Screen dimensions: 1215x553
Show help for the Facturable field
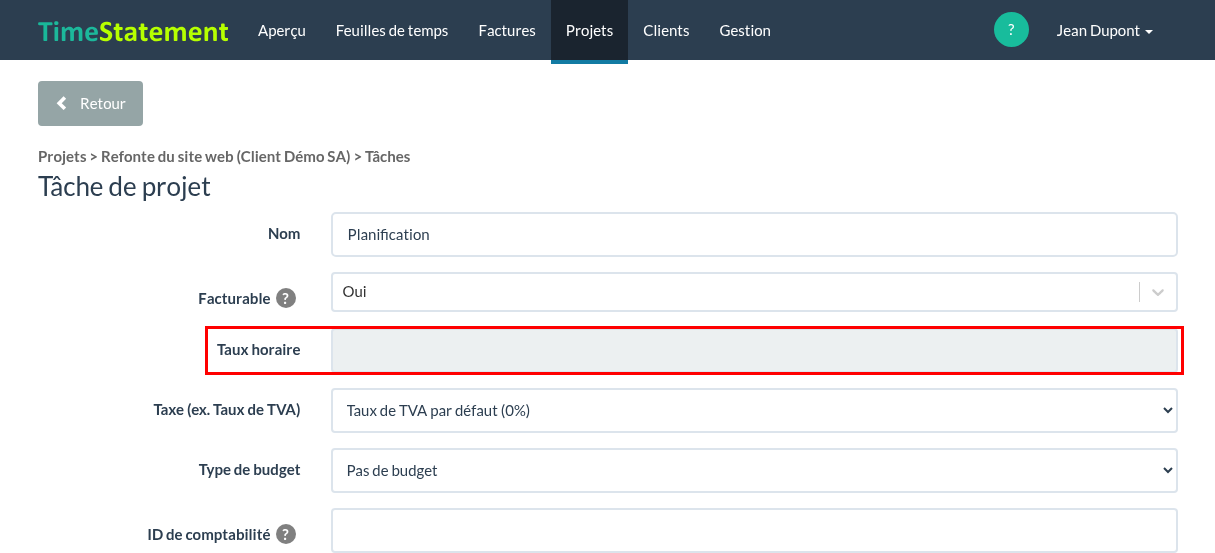point(286,298)
